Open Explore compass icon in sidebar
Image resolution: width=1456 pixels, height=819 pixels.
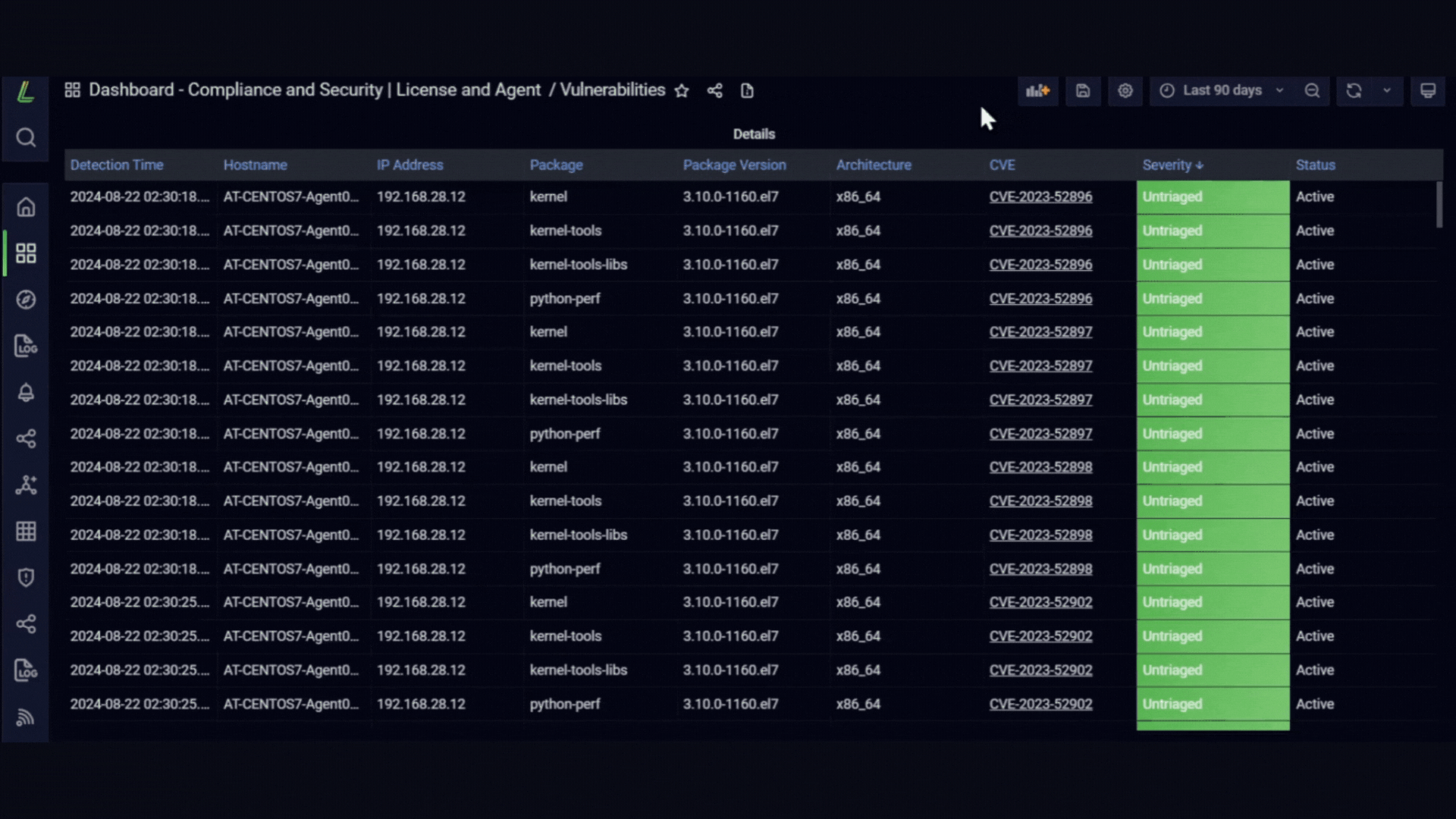(26, 300)
